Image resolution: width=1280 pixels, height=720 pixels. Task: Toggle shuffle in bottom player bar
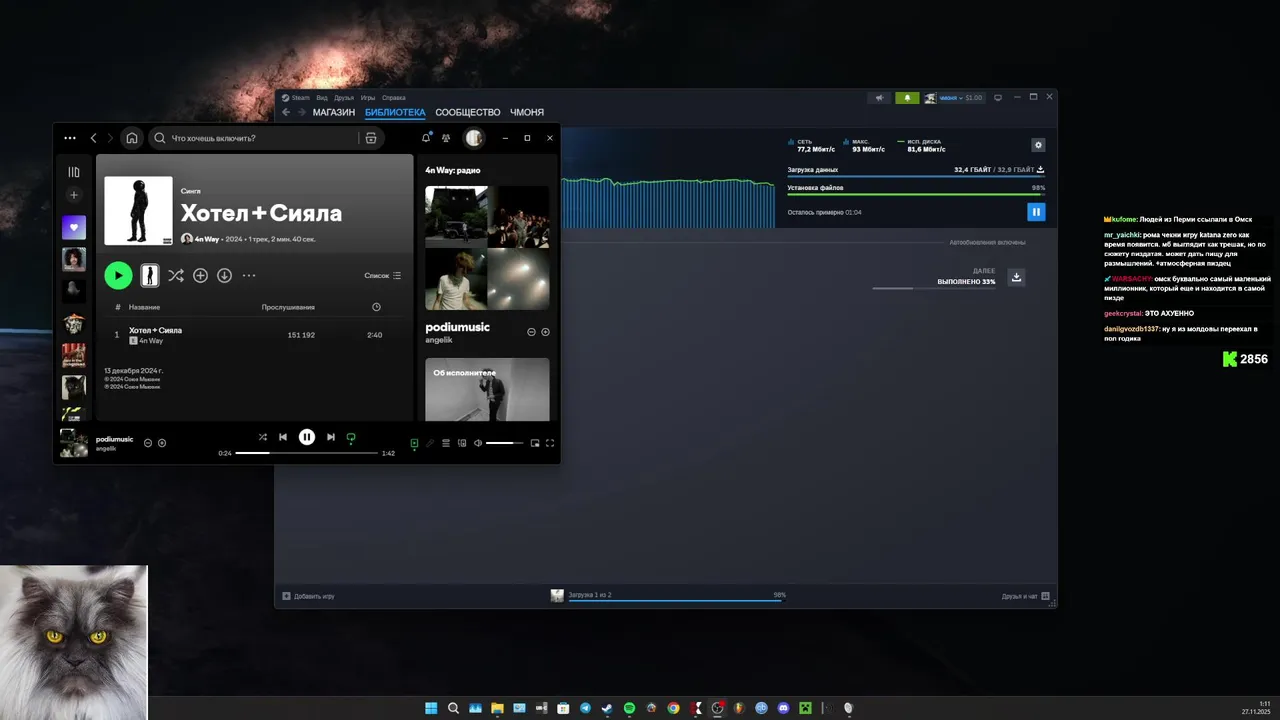point(263,437)
